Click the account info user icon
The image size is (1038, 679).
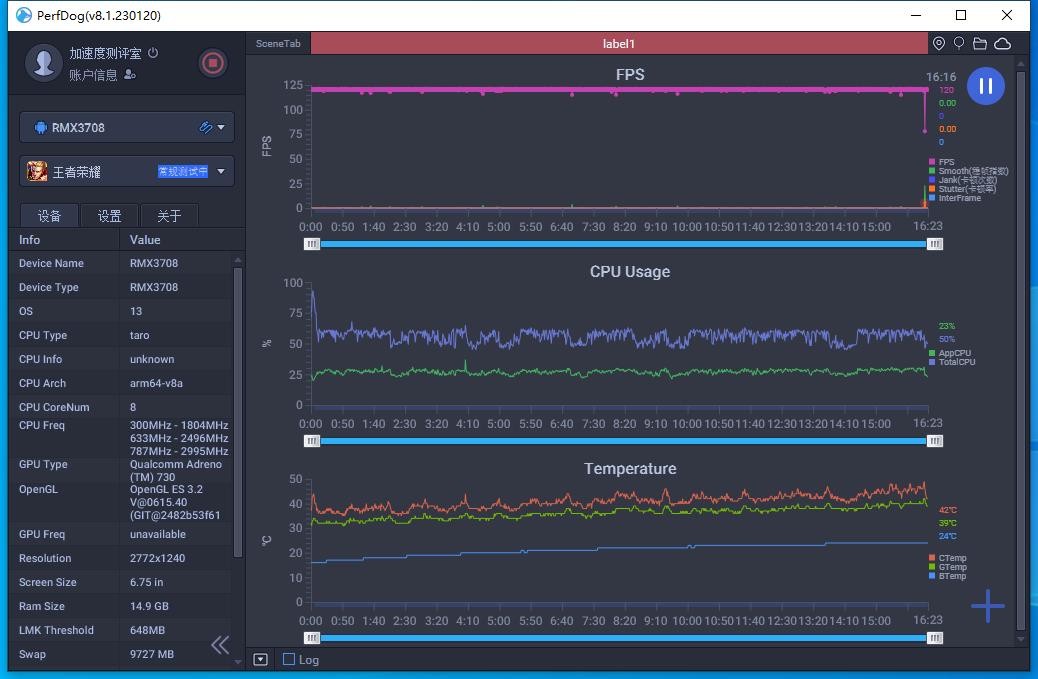(130, 75)
